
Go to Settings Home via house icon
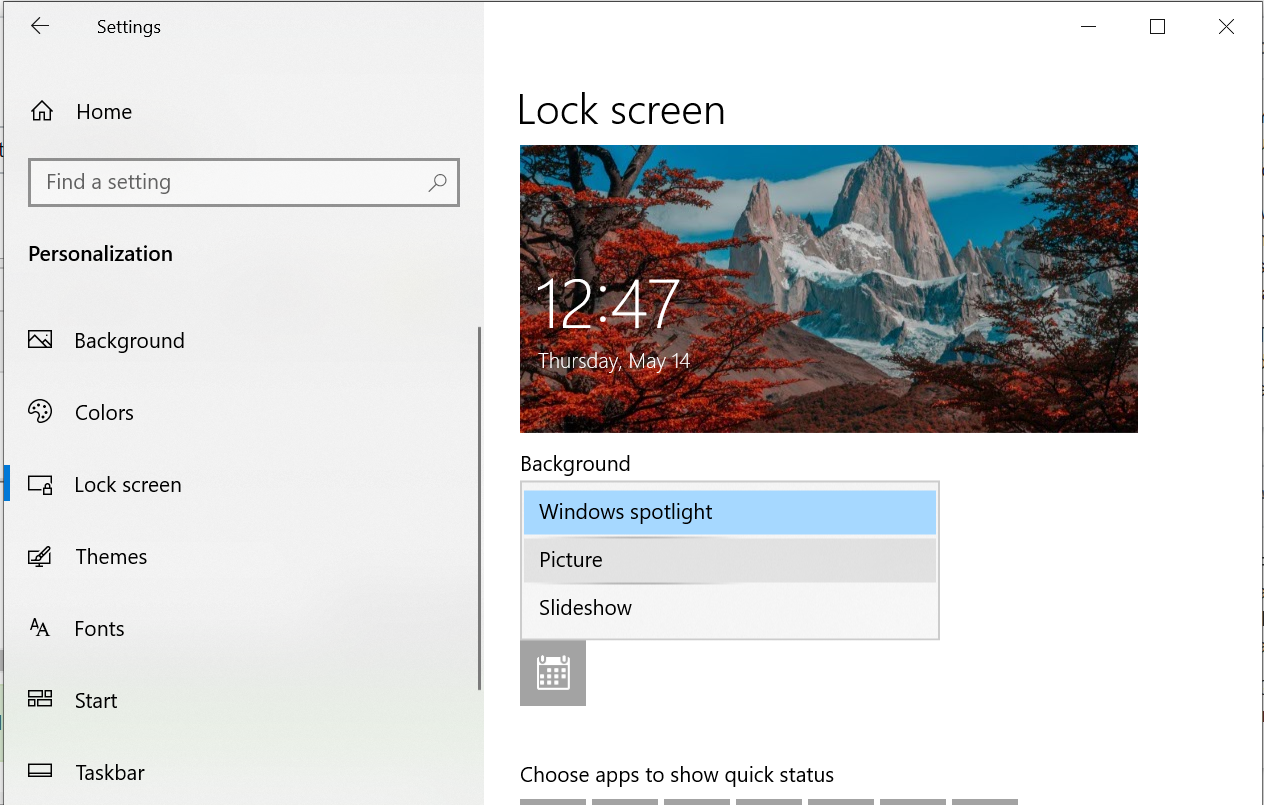pyautogui.click(x=42, y=111)
